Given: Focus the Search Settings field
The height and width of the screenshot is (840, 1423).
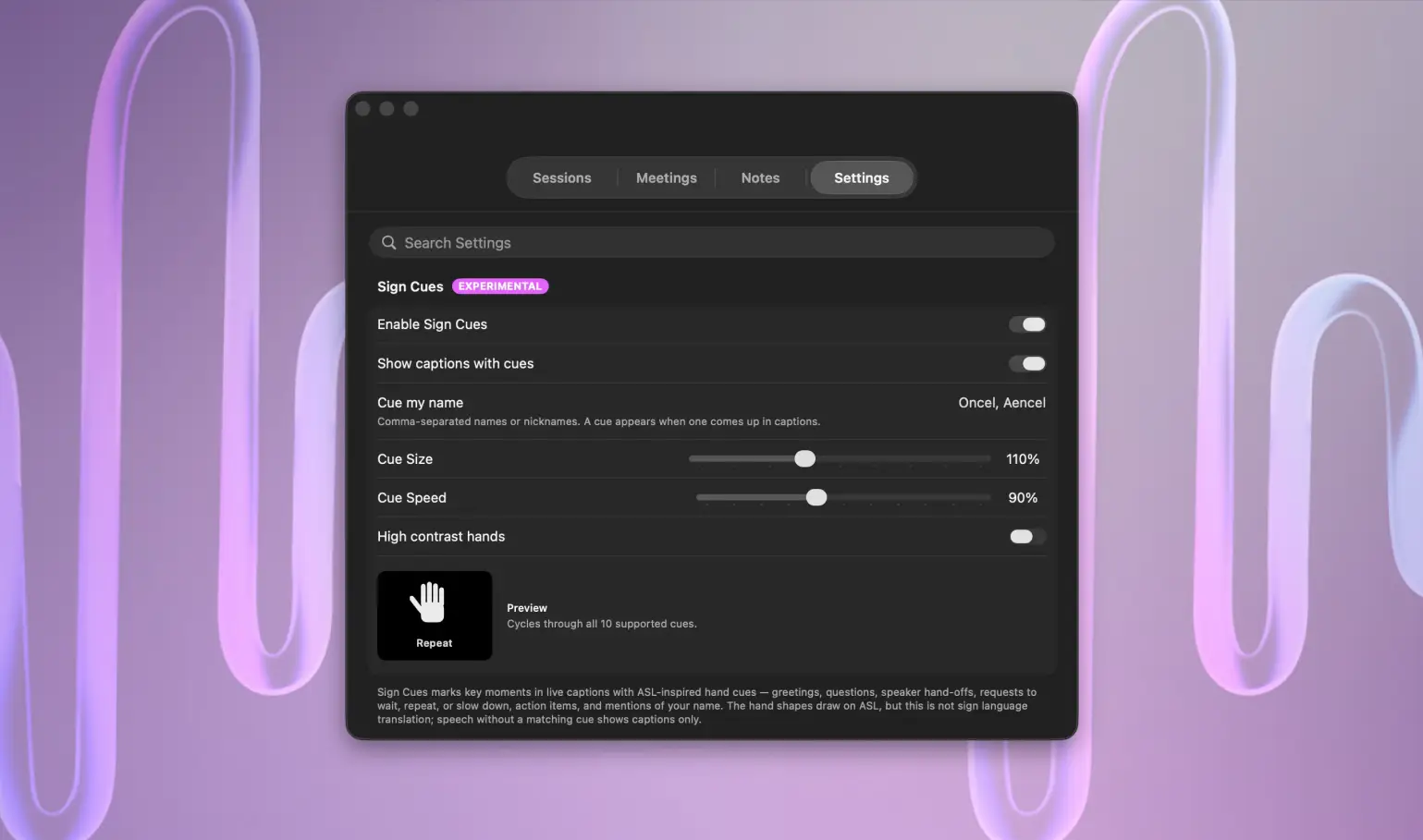Looking at the screenshot, I should tap(711, 242).
